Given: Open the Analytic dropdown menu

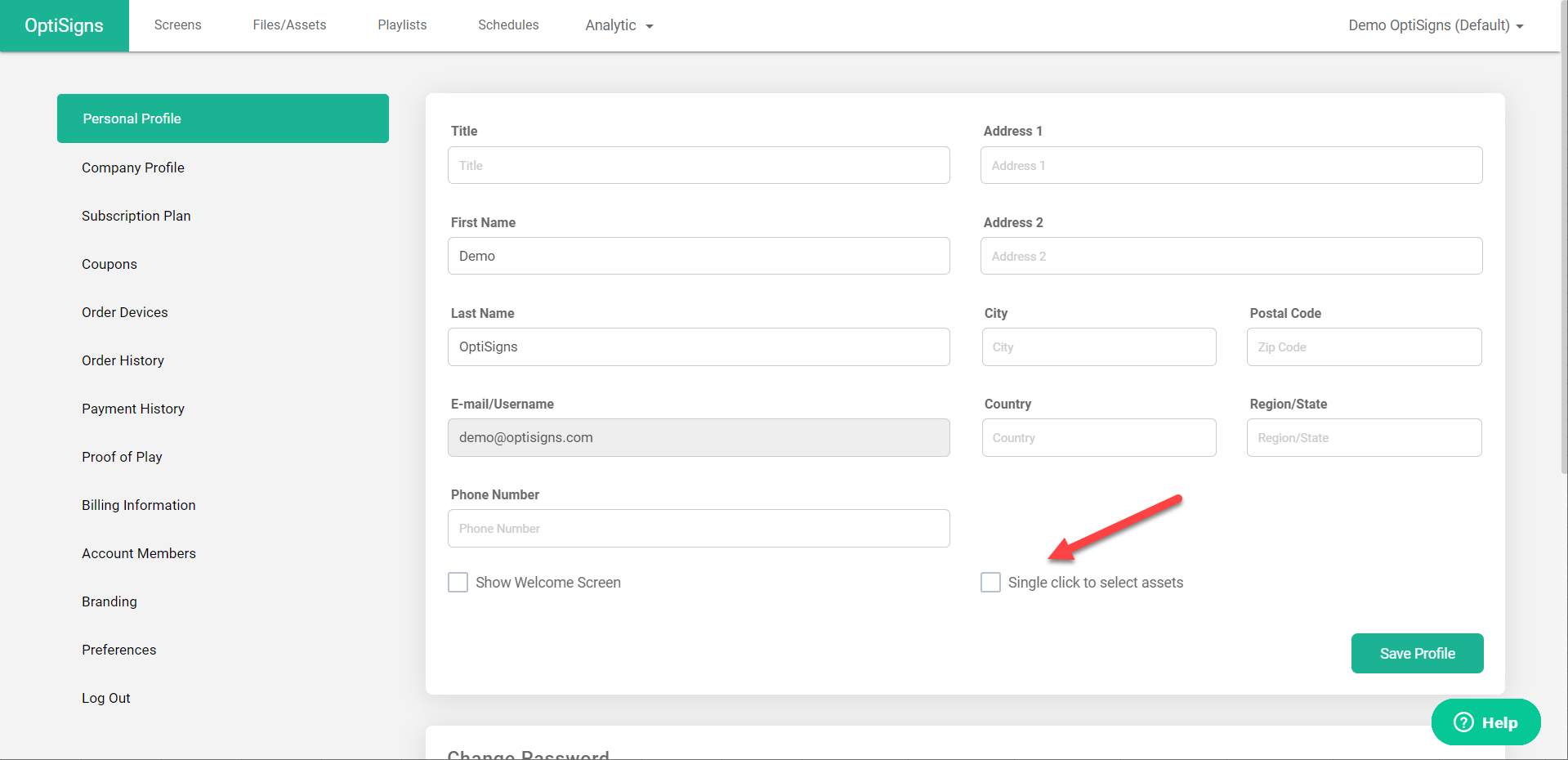Looking at the screenshot, I should pos(618,25).
